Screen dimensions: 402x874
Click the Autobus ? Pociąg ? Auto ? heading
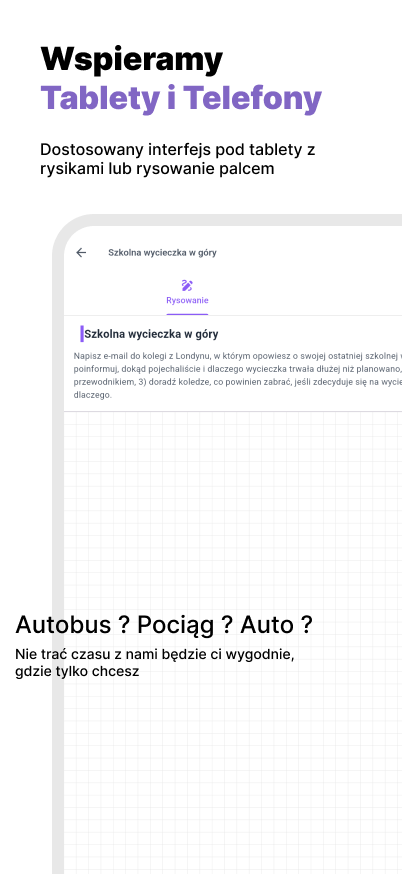[164, 624]
